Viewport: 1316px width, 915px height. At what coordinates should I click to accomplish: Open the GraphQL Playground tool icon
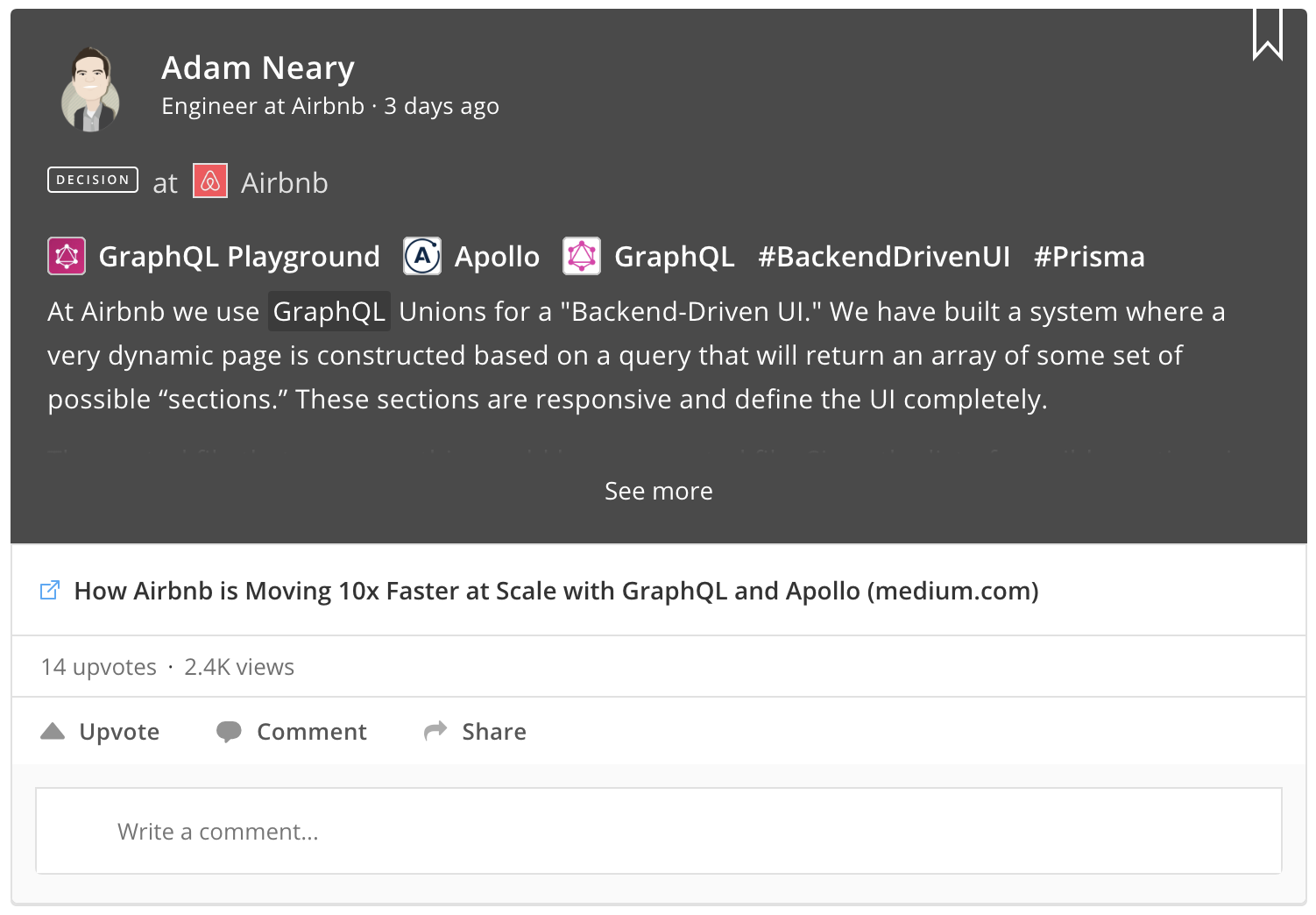67,256
